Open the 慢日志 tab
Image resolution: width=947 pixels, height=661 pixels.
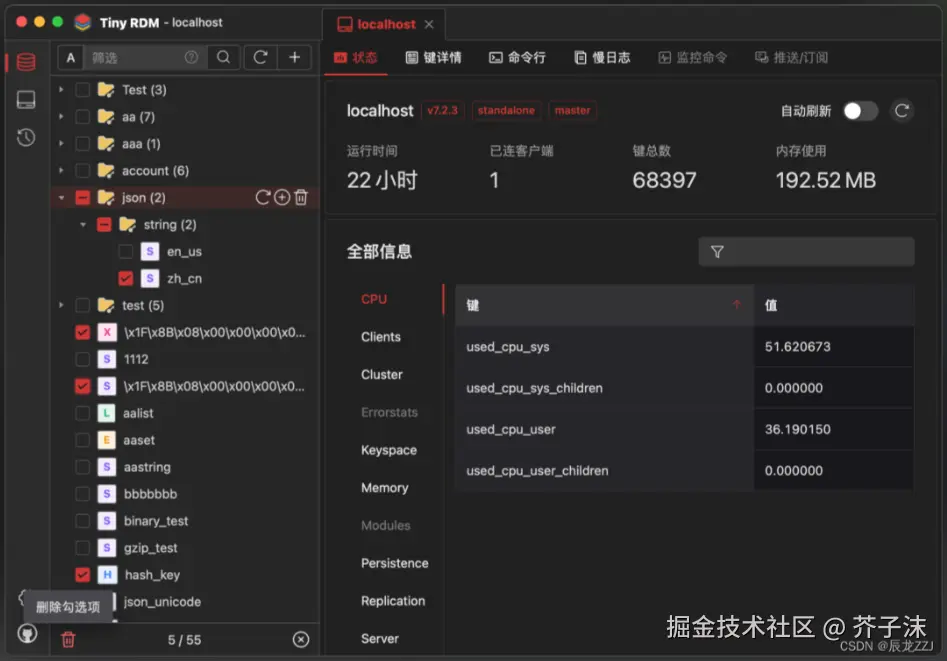tap(602, 58)
